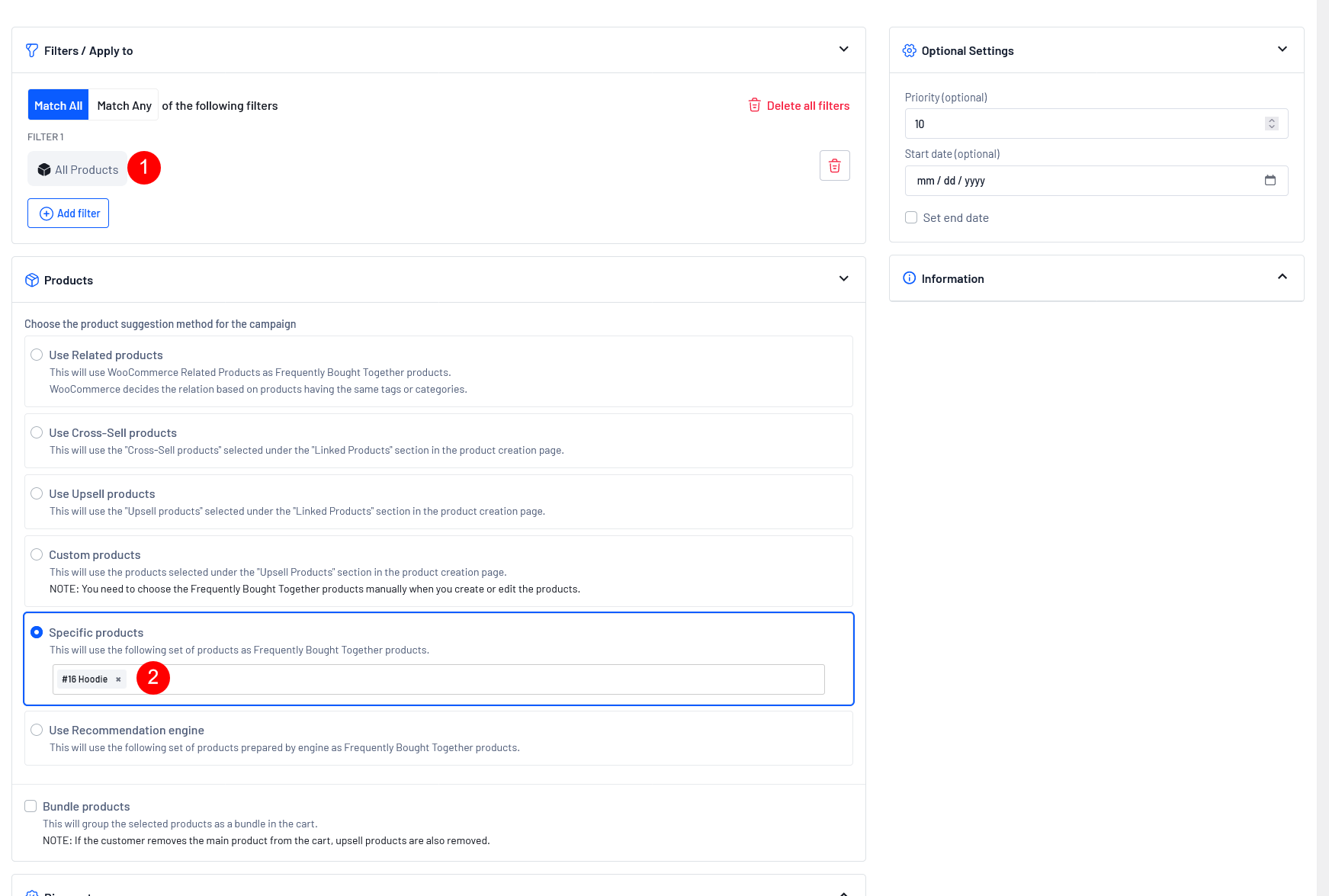This screenshot has height=896, width=1329.
Task: Click the Priority stepper arrows
Action: point(1271,124)
